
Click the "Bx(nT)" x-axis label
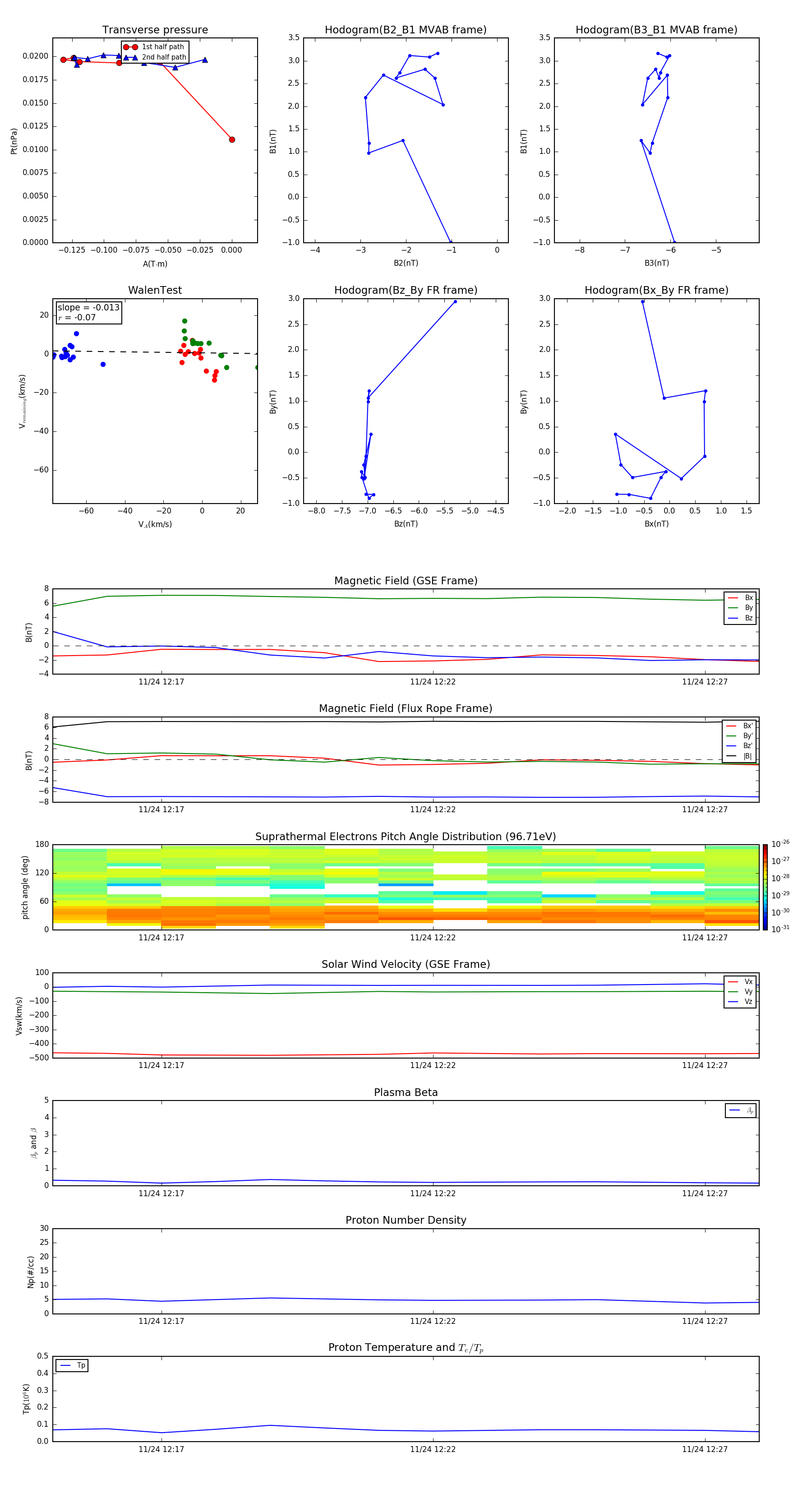click(x=656, y=524)
